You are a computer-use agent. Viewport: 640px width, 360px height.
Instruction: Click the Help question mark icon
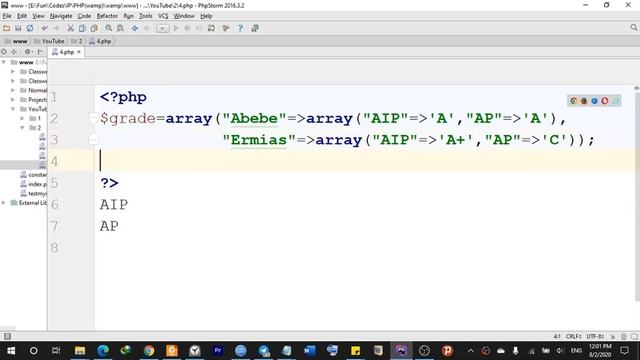coord(240,28)
